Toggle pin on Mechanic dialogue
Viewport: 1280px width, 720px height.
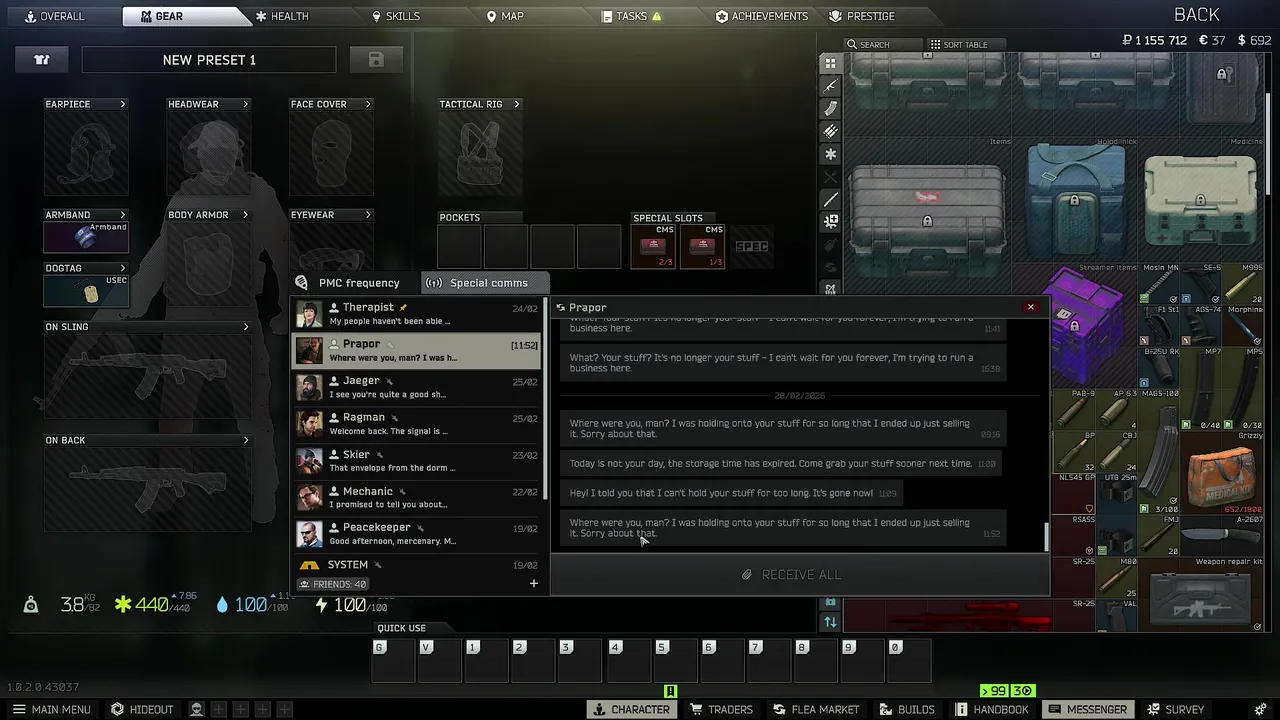click(x=402, y=492)
